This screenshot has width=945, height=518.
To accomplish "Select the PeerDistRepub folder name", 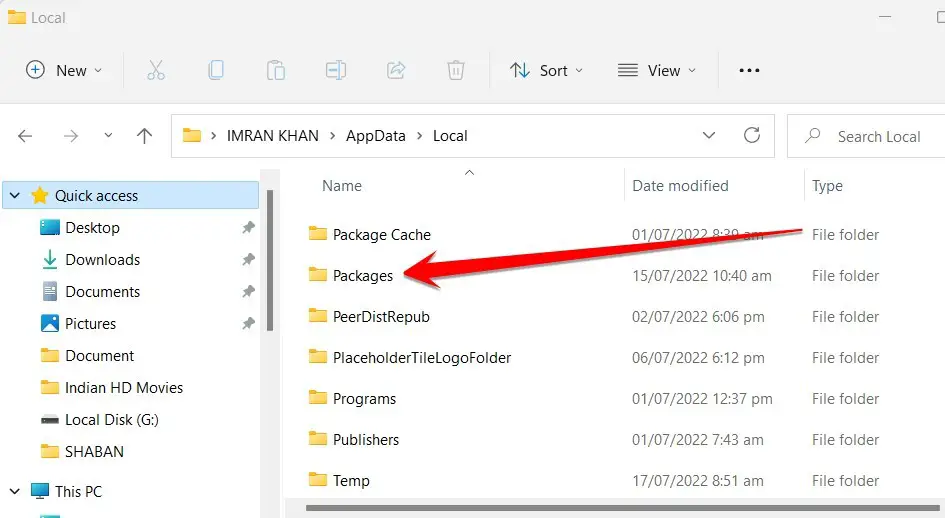I will click(x=381, y=317).
